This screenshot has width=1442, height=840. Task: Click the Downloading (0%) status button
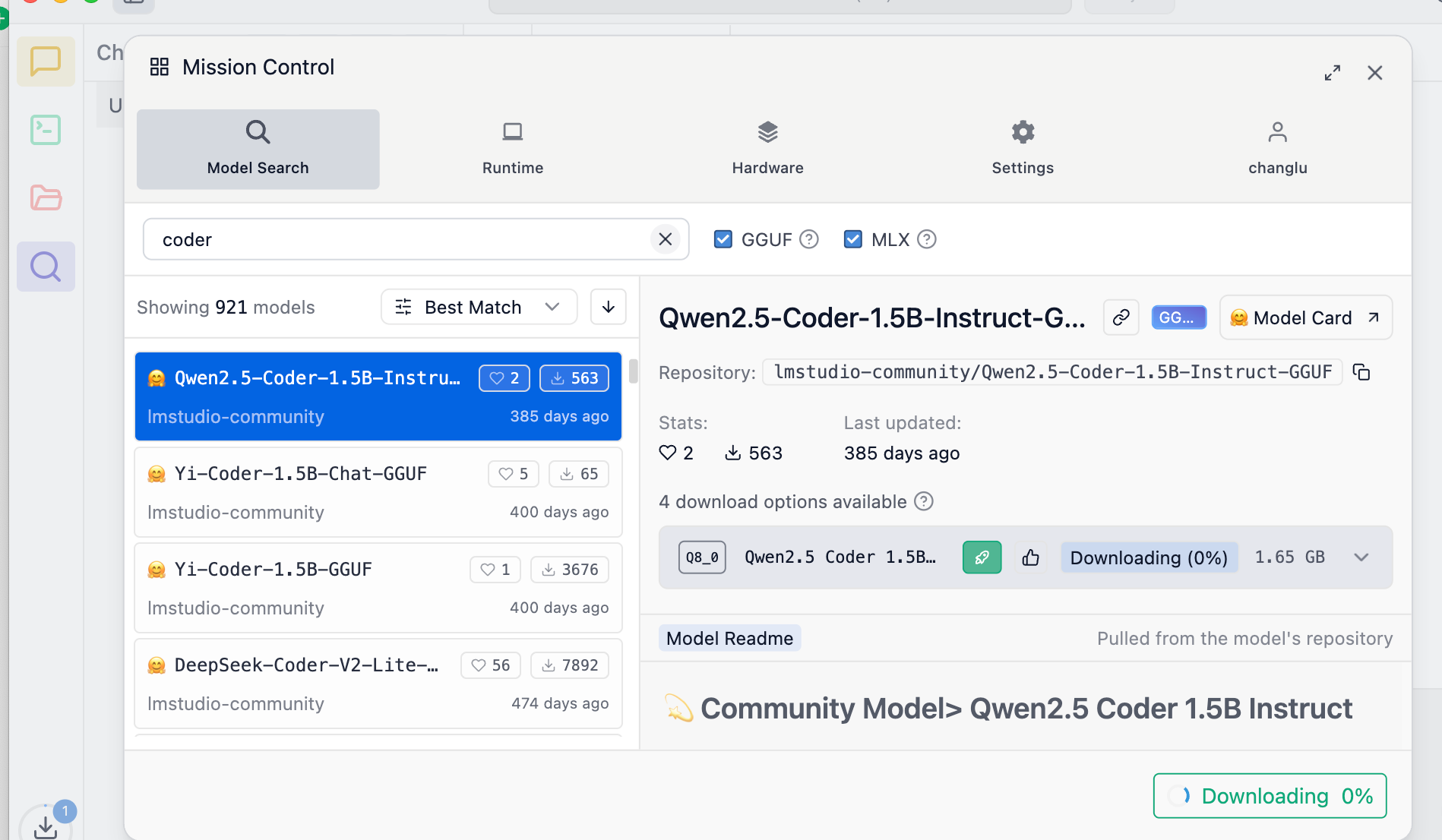(1149, 557)
